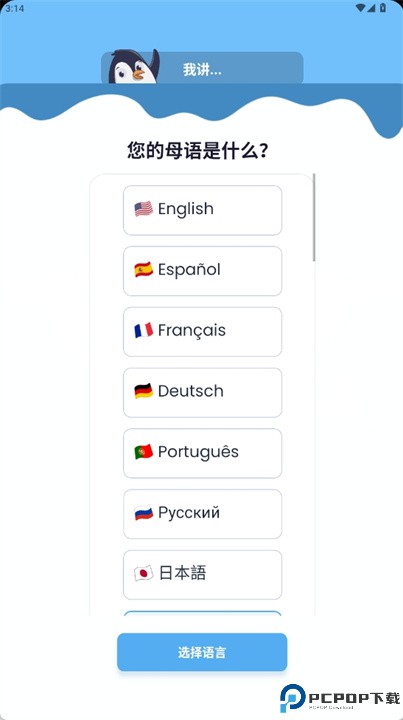
Task: Tap the penguin mascot icon
Action: pyautogui.click(x=134, y=67)
